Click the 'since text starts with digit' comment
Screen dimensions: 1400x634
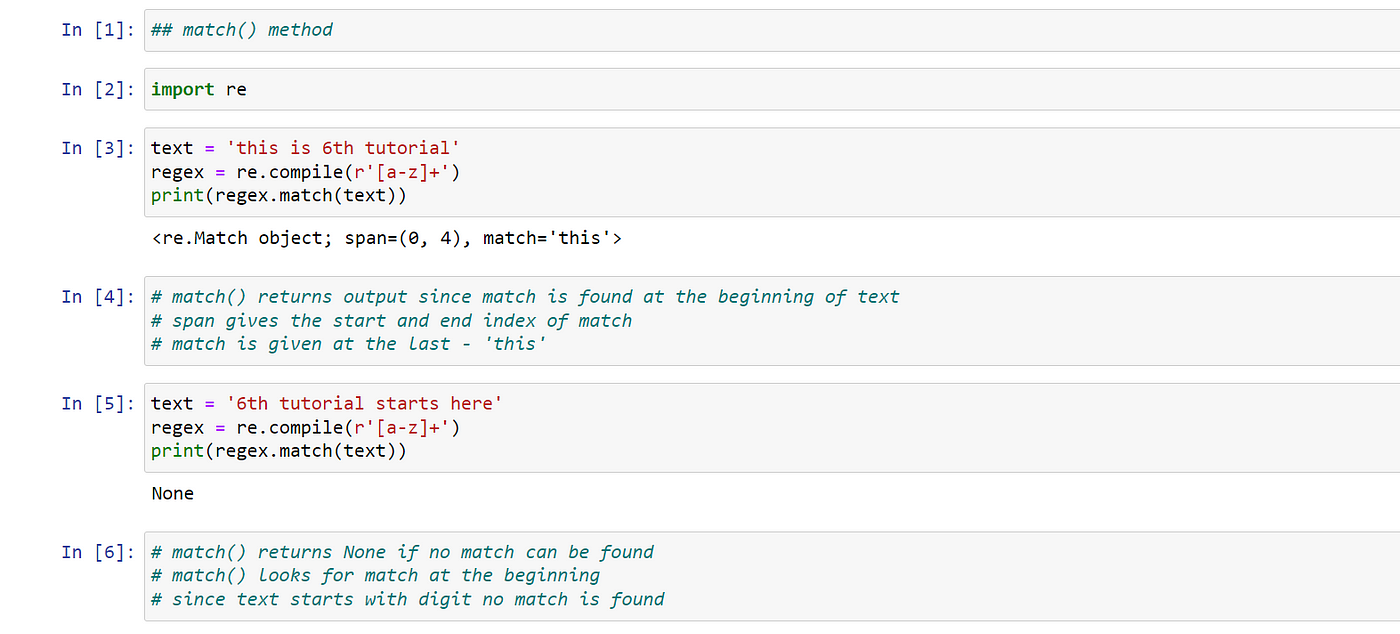[x=408, y=599]
